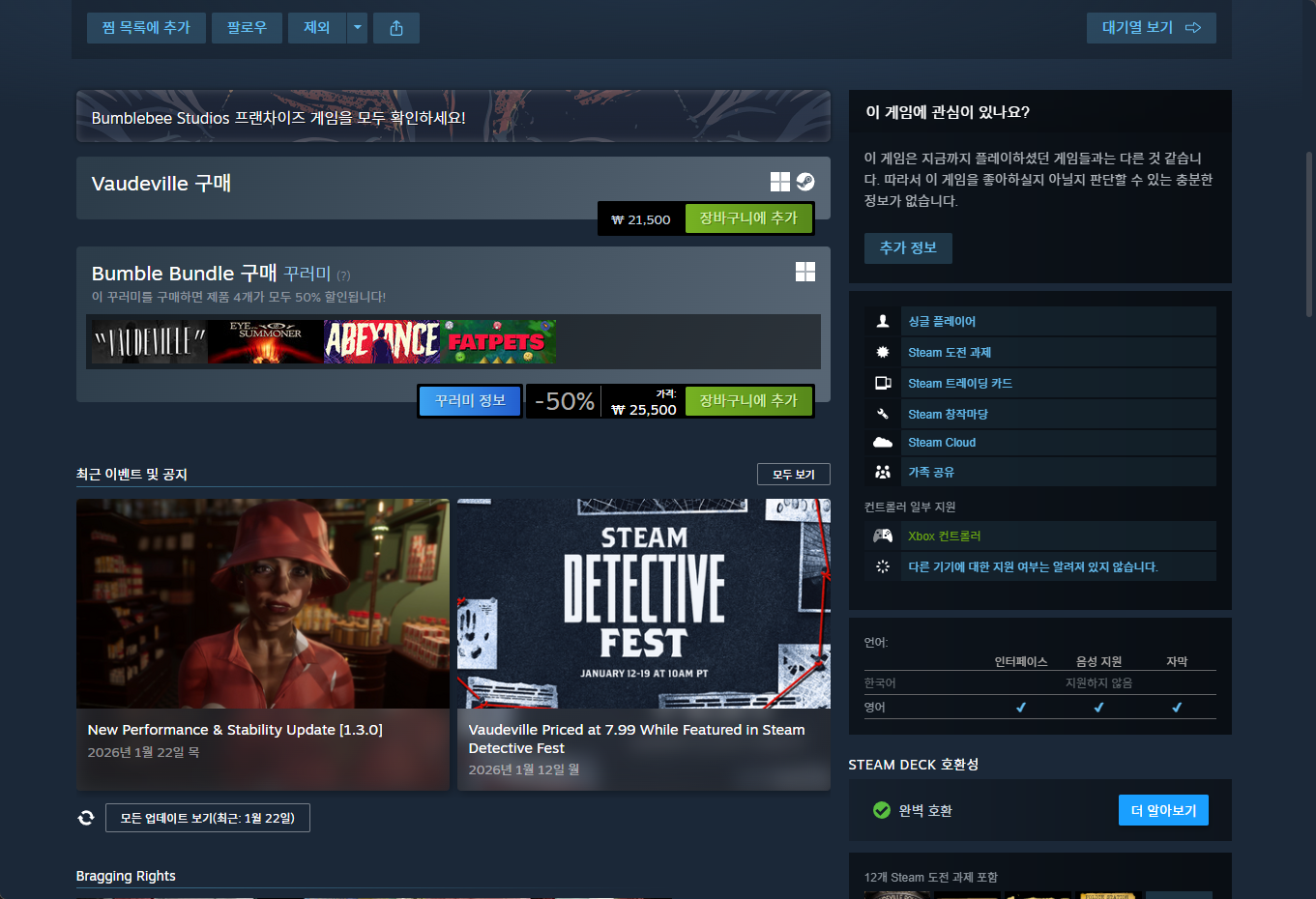Open the 가족 공유 link
Screen dimensions: 1316x899
click(931, 472)
